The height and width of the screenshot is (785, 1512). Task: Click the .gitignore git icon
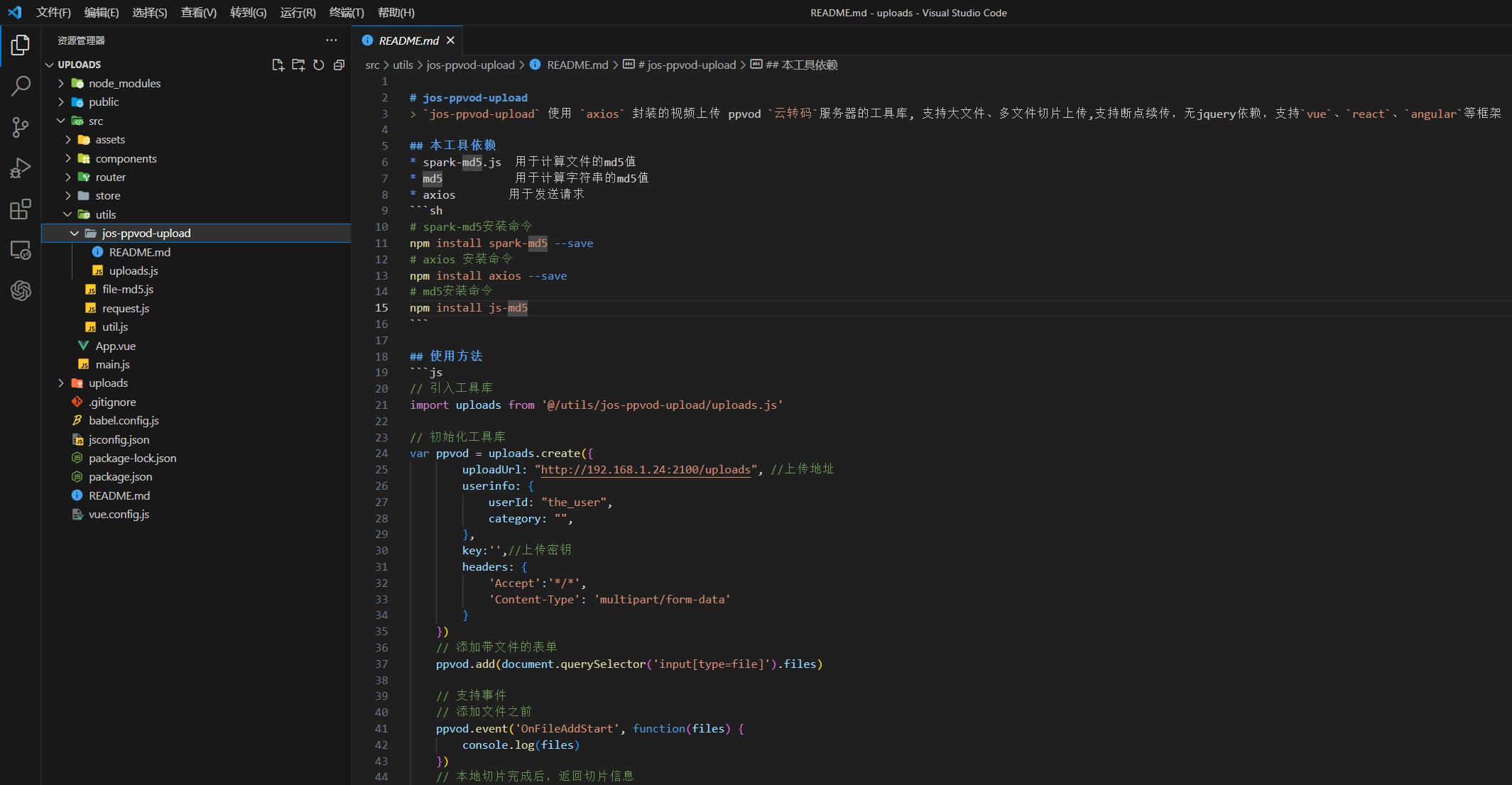[77, 402]
